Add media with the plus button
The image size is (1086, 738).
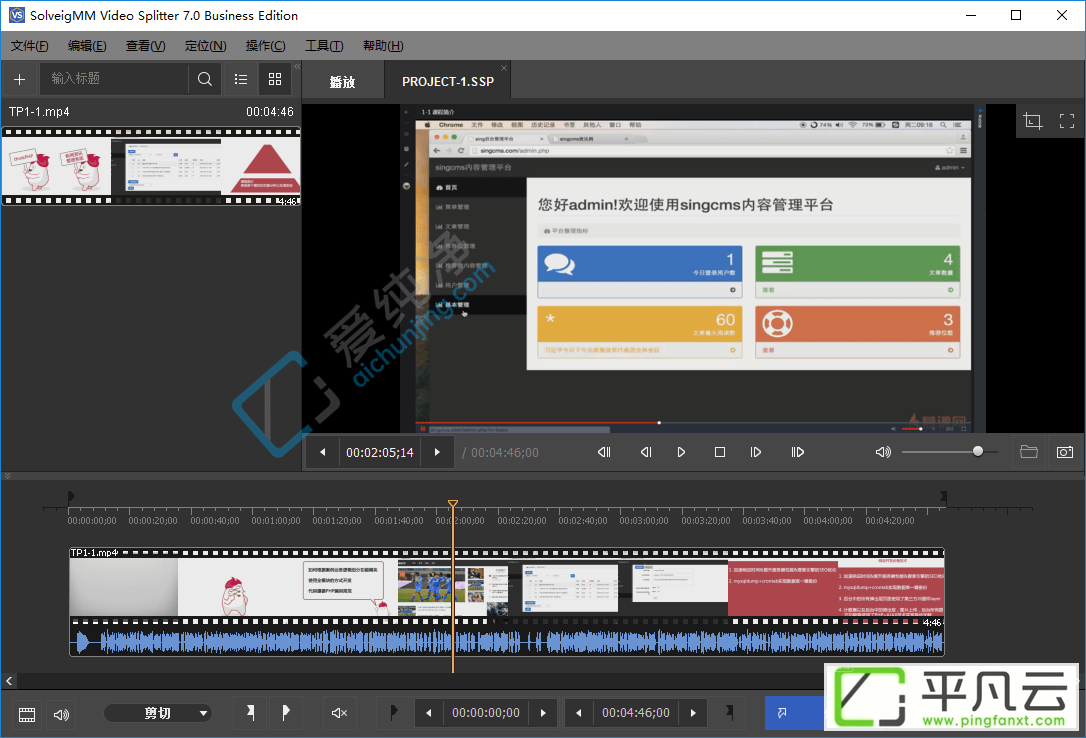pyautogui.click(x=19, y=79)
